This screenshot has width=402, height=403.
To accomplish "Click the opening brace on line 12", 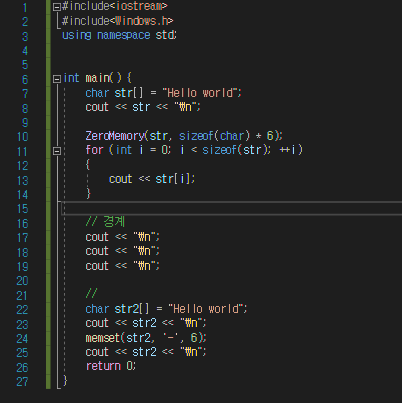I will [x=88, y=165].
